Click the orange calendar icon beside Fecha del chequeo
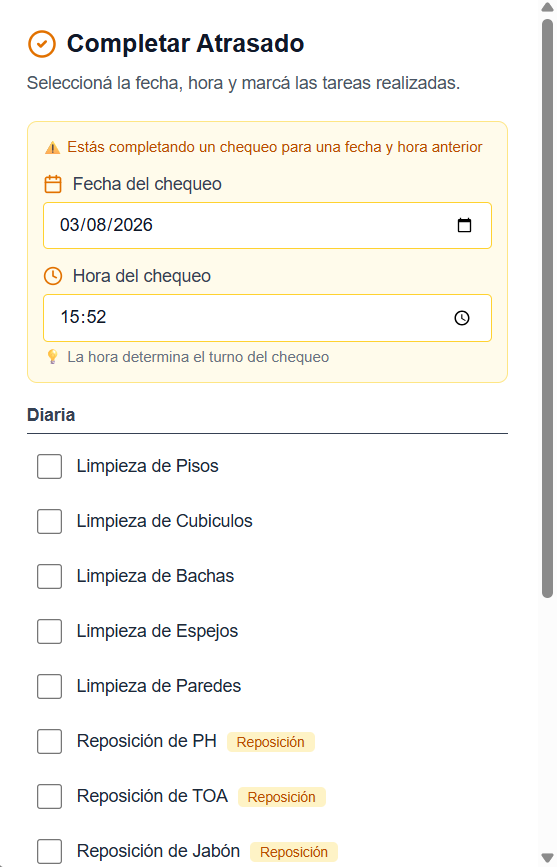This screenshot has width=557, height=867. (x=53, y=184)
